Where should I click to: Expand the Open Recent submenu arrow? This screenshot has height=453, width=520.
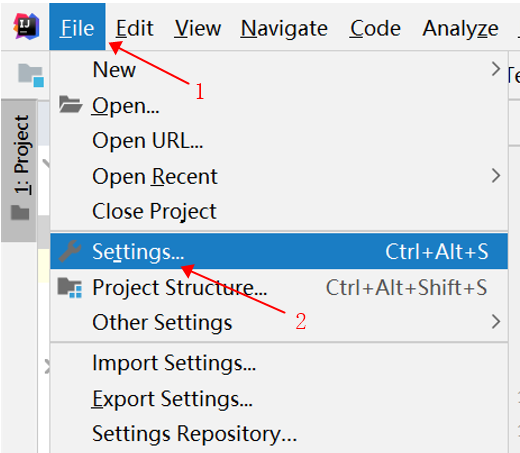[x=496, y=176]
